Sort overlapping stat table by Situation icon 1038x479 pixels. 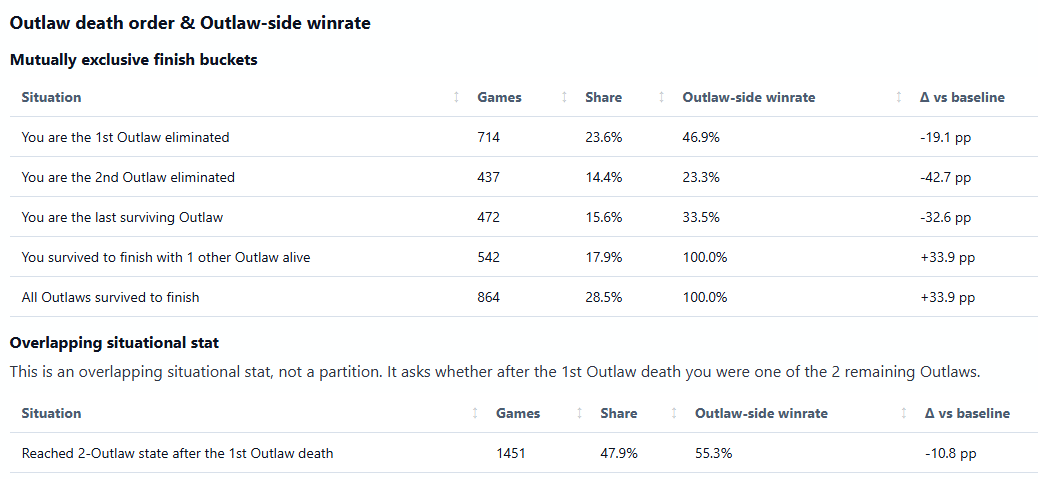tap(475, 414)
